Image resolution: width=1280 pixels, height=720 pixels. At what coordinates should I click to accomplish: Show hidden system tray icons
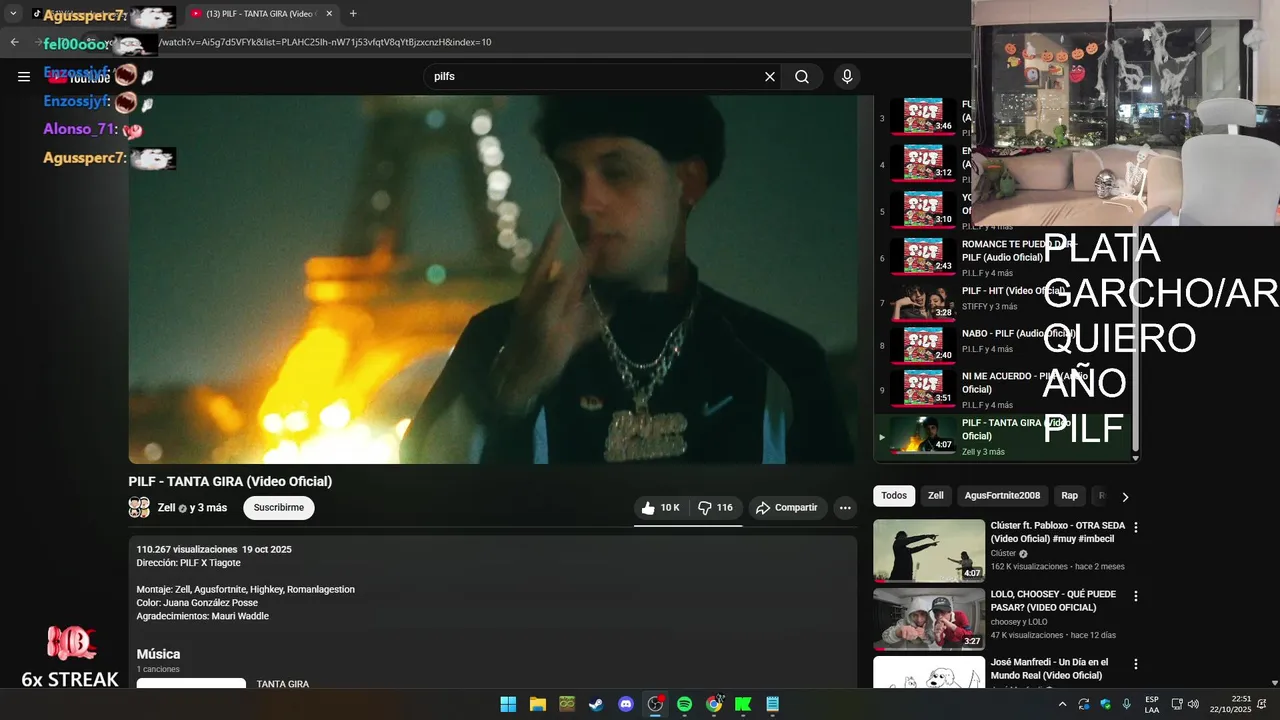click(1062, 704)
